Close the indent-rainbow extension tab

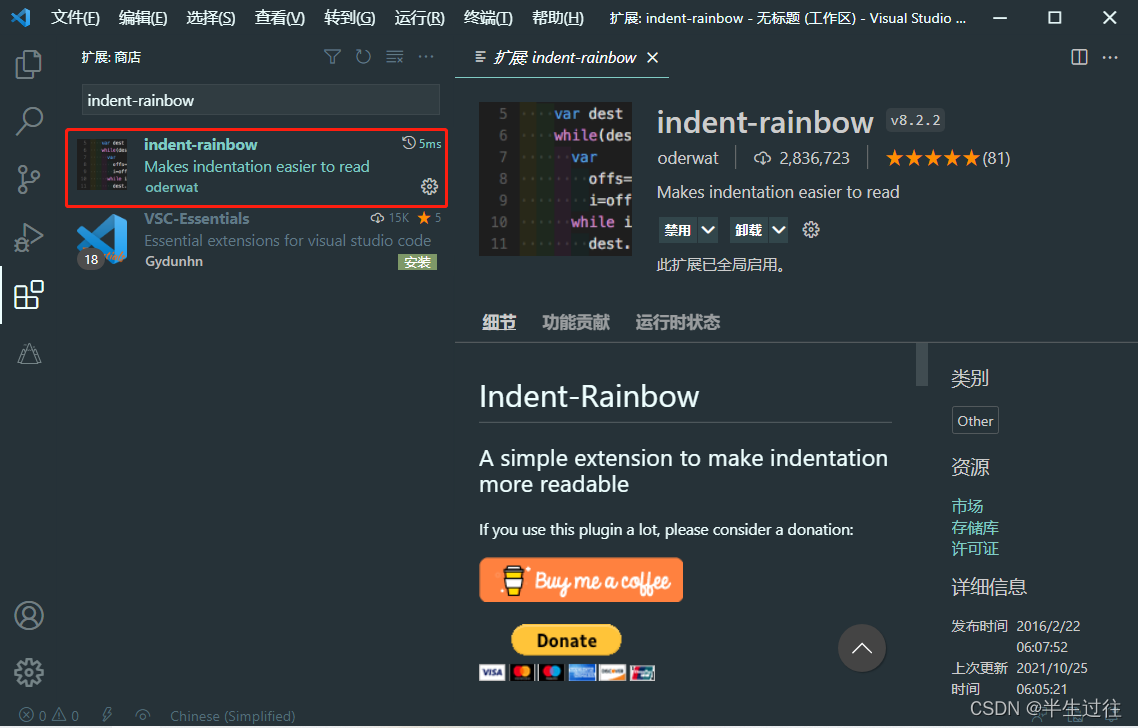pyautogui.click(x=652, y=57)
